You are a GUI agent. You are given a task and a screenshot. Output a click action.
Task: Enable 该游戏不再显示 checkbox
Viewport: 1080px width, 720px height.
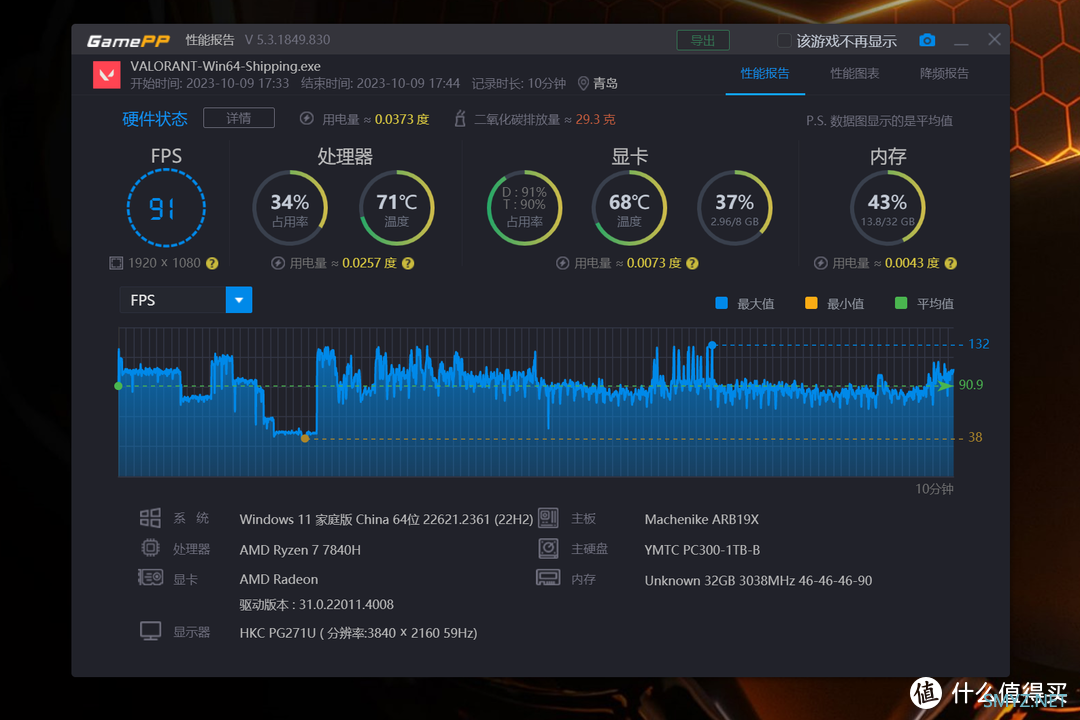tap(784, 41)
